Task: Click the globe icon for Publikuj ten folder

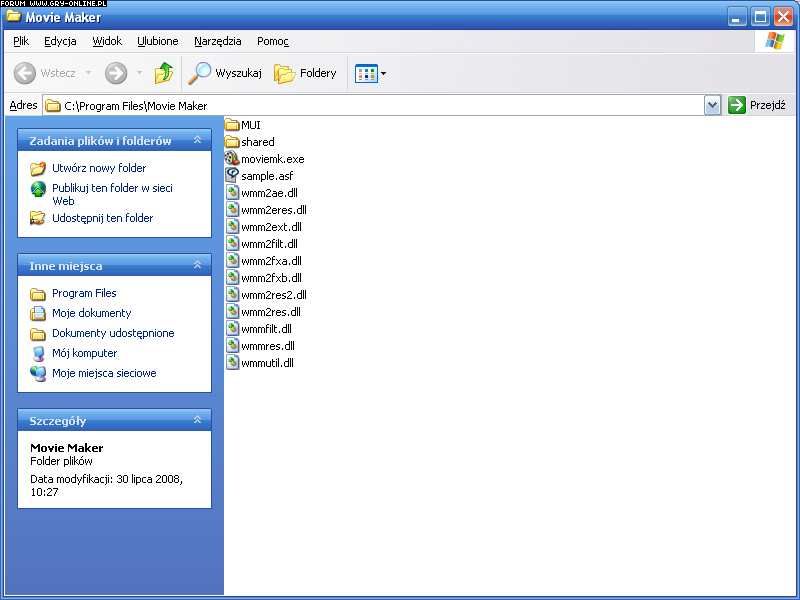Action: pyautogui.click(x=38, y=189)
